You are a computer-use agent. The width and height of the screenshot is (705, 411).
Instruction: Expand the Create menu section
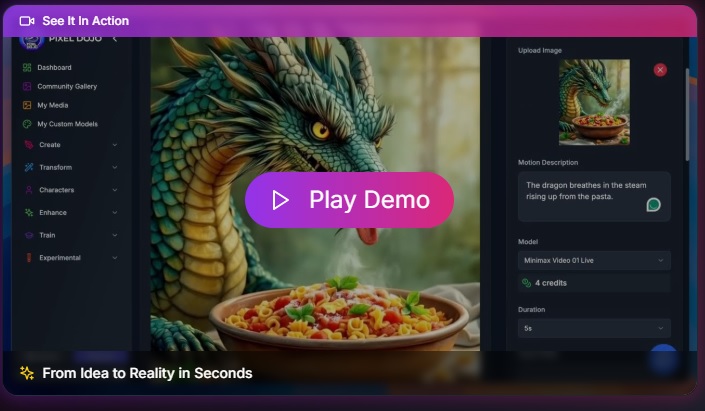click(x=114, y=145)
